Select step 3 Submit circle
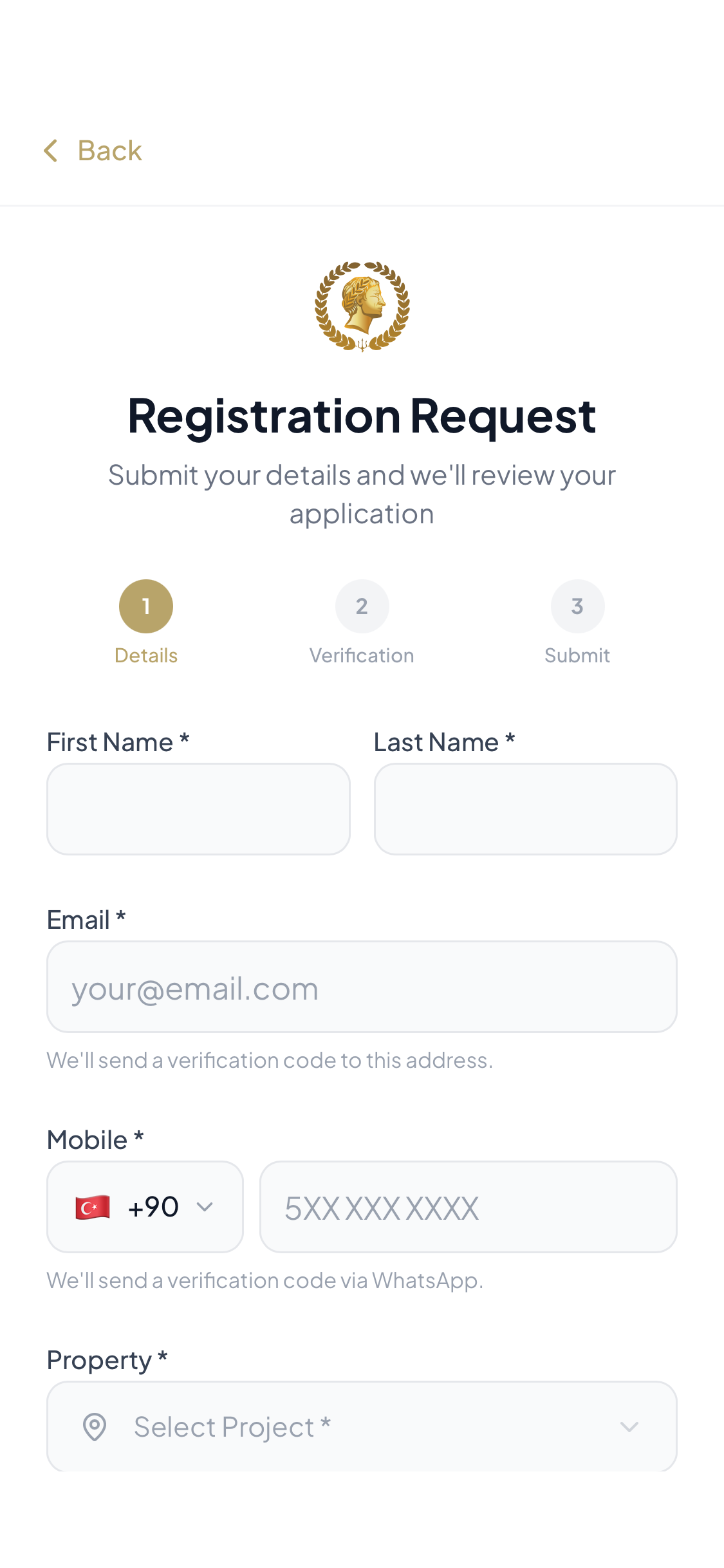The width and height of the screenshot is (724, 1568). pos(578,606)
